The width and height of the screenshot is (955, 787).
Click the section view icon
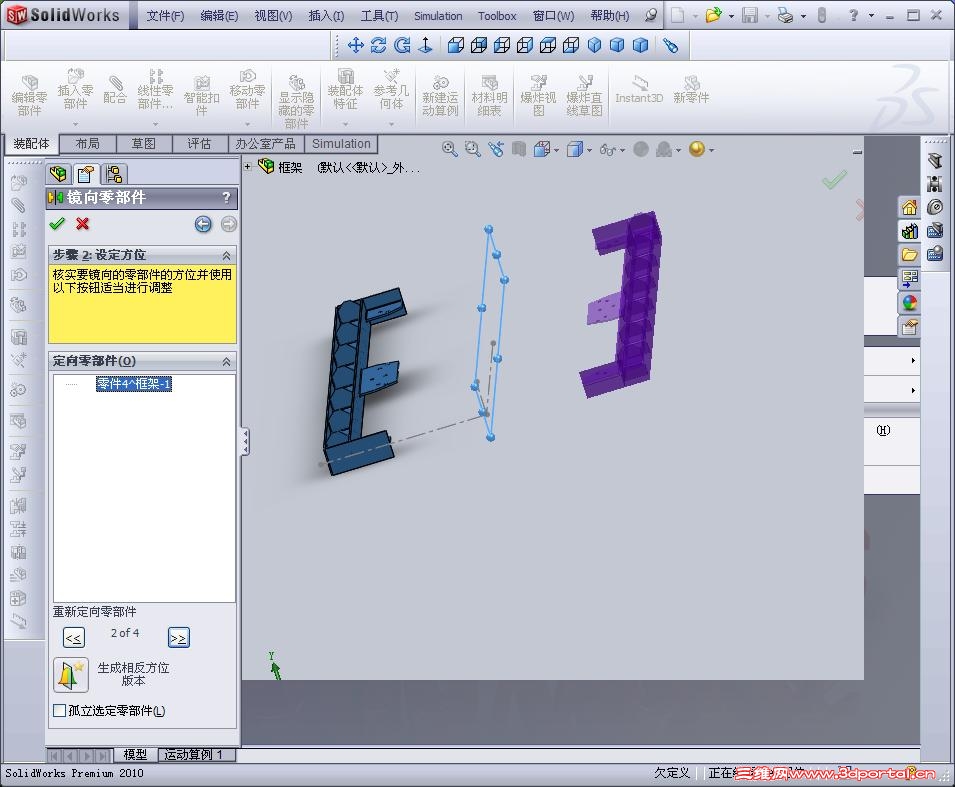point(519,149)
